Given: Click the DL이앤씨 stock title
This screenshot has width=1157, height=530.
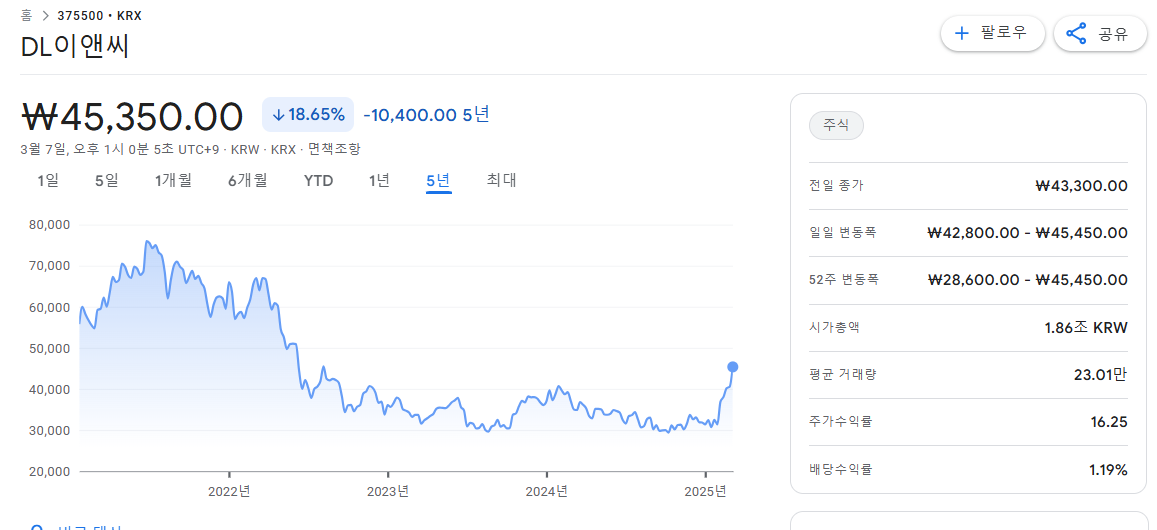Looking at the screenshot, I should click(75, 47).
